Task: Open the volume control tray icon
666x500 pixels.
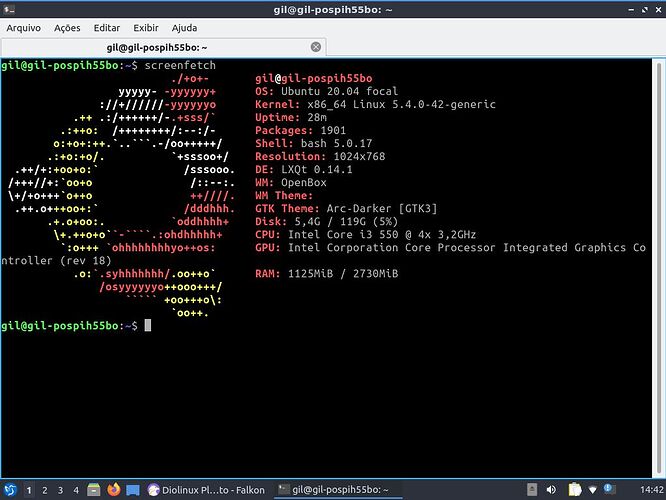Action: pyautogui.click(x=551, y=490)
